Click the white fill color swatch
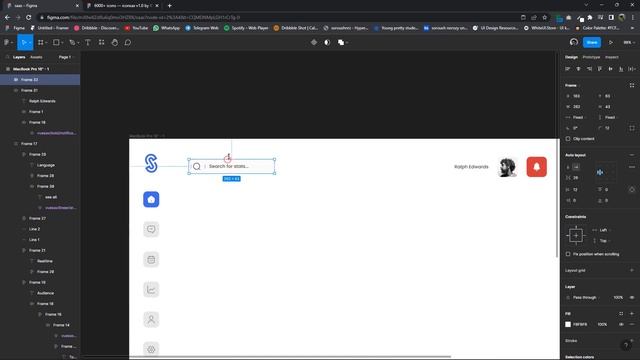The image size is (640, 360). (568, 324)
